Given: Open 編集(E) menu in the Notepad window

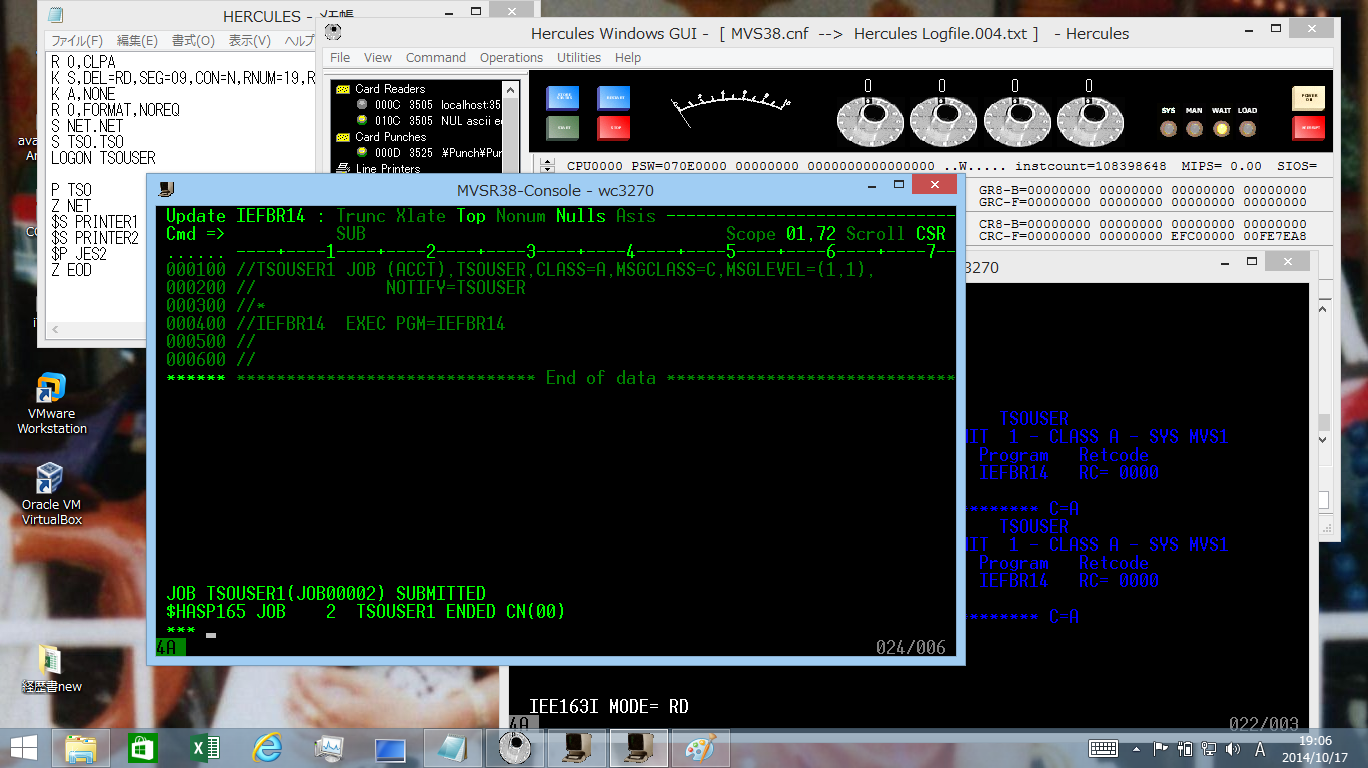Looking at the screenshot, I should (137, 41).
